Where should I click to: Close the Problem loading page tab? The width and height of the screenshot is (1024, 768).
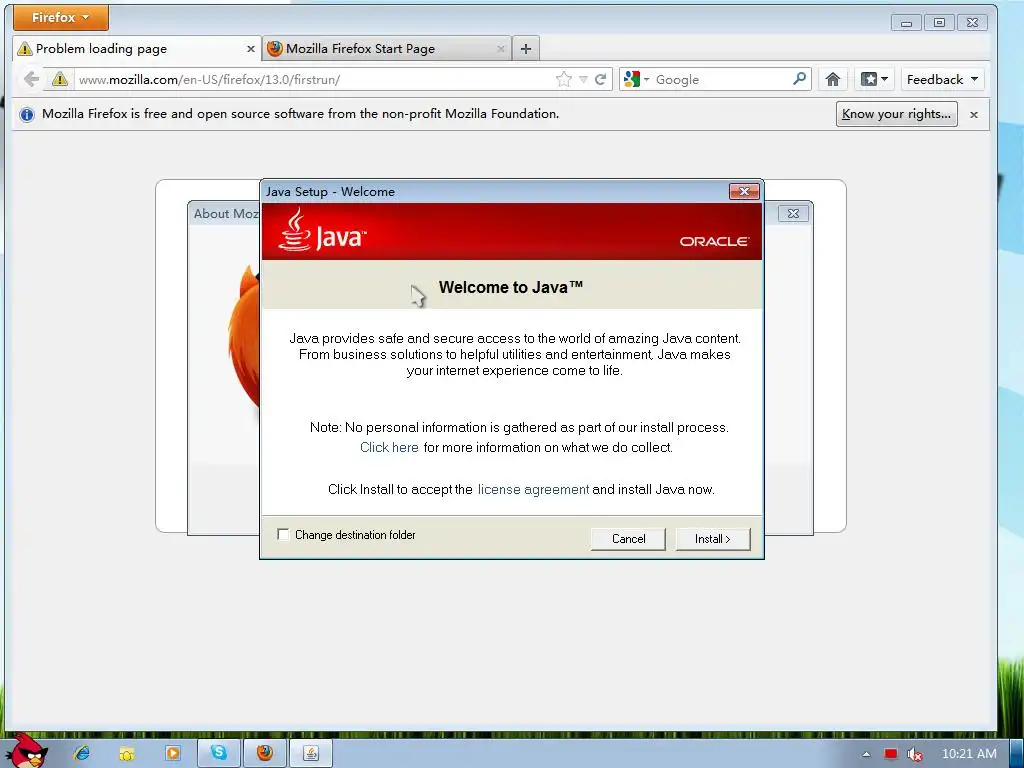[250, 49]
